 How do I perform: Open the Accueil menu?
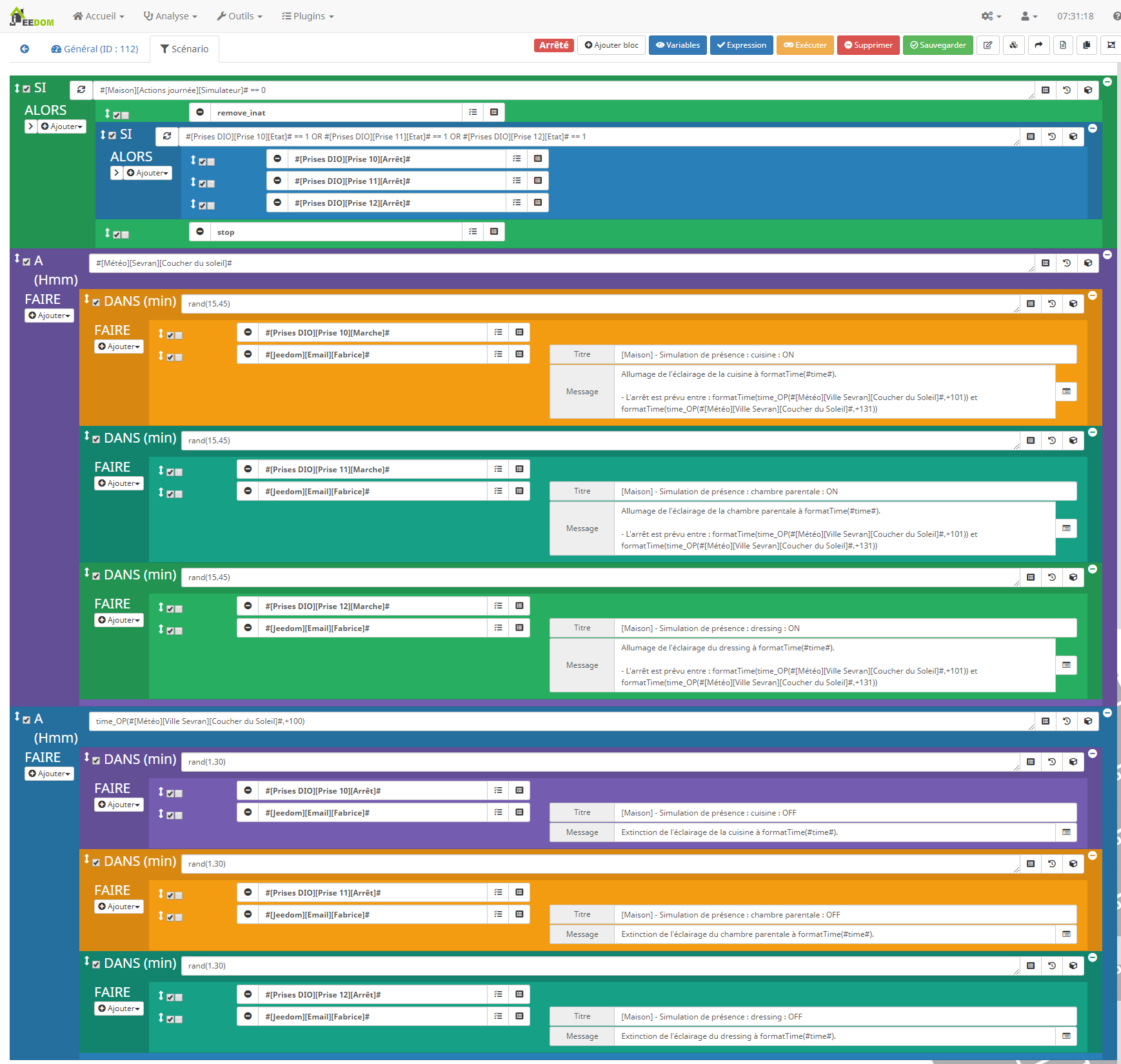99,16
